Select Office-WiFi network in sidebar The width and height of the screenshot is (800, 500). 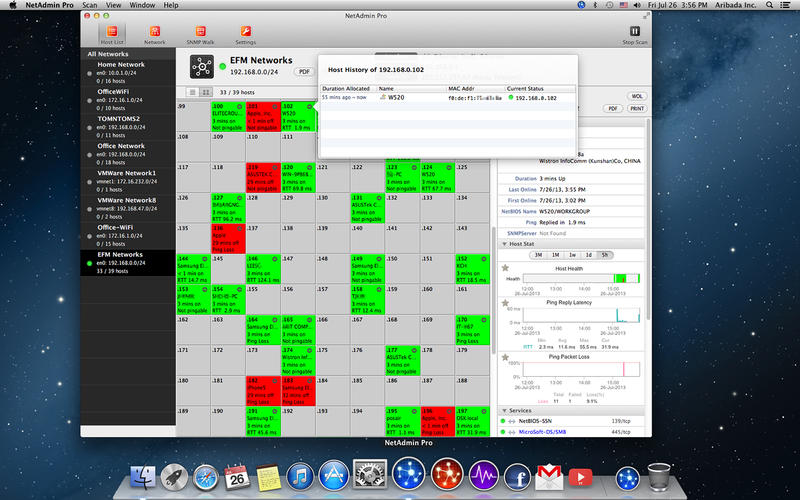[x=128, y=235]
